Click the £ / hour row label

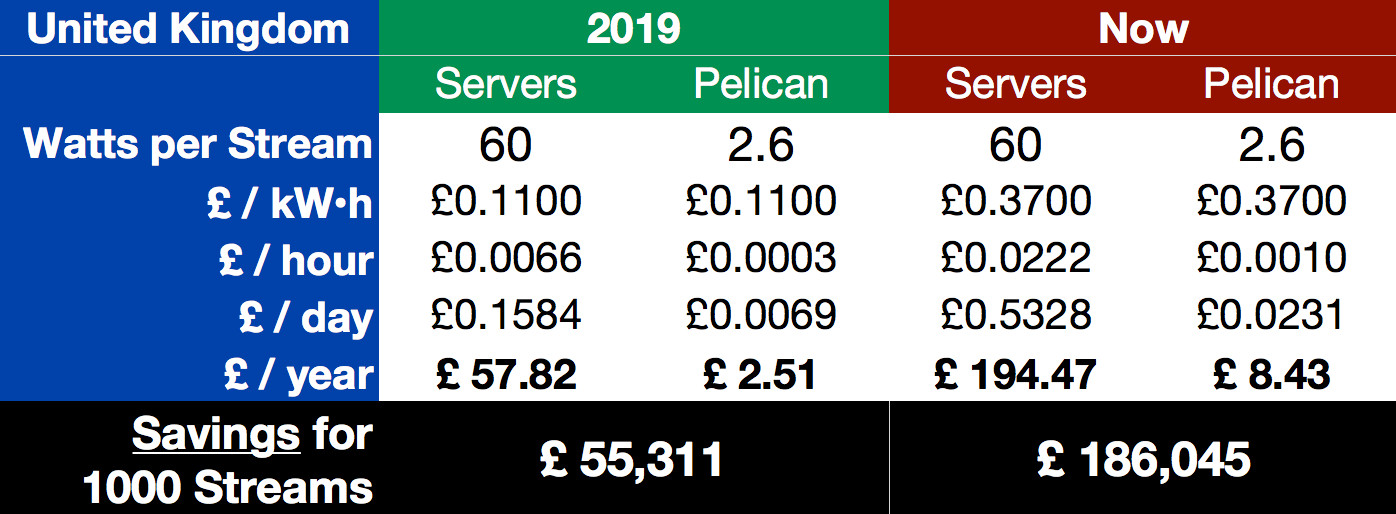pyautogui.click(x=296, y=260)
